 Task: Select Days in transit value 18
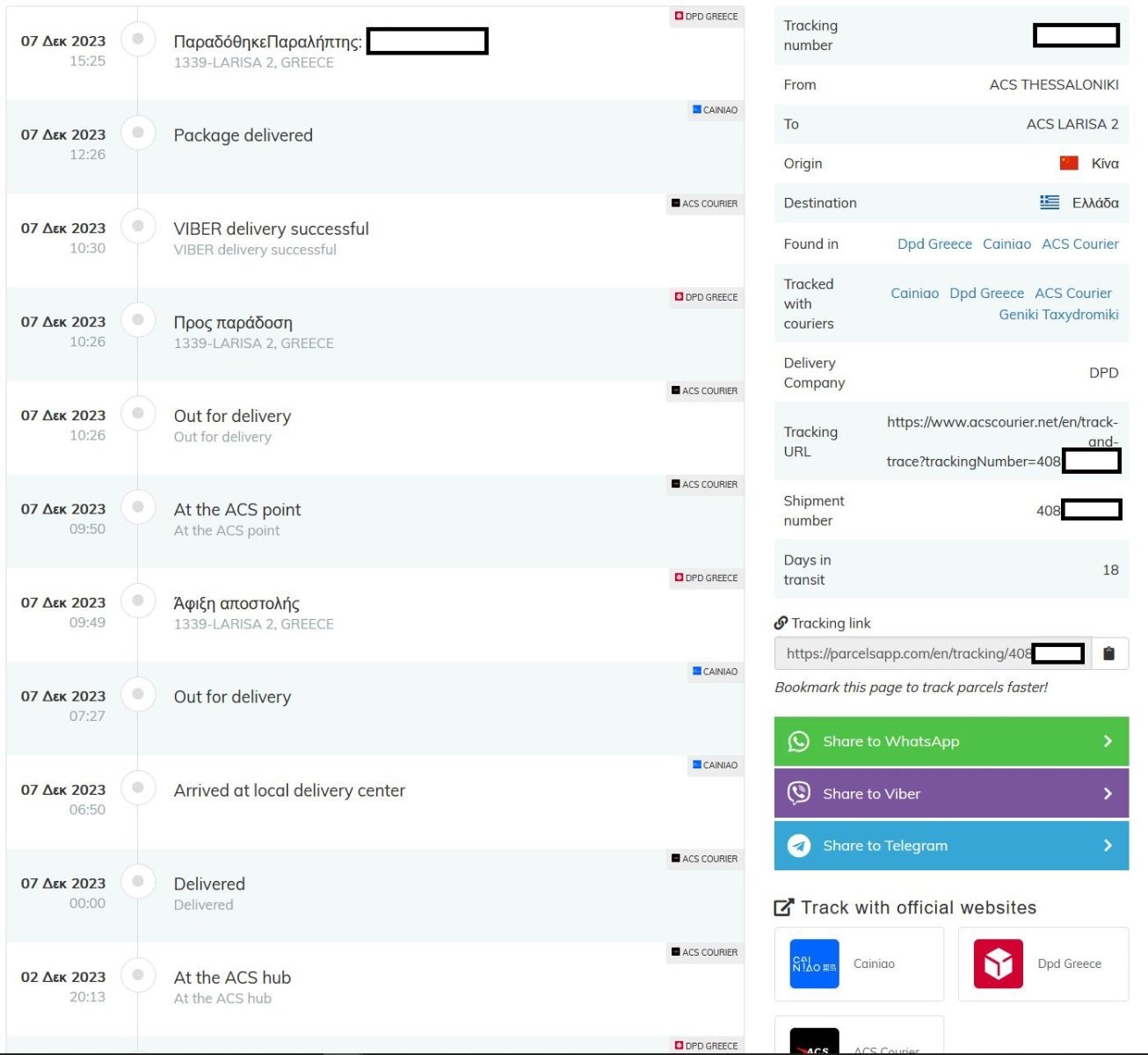[x=1110, y=570]
